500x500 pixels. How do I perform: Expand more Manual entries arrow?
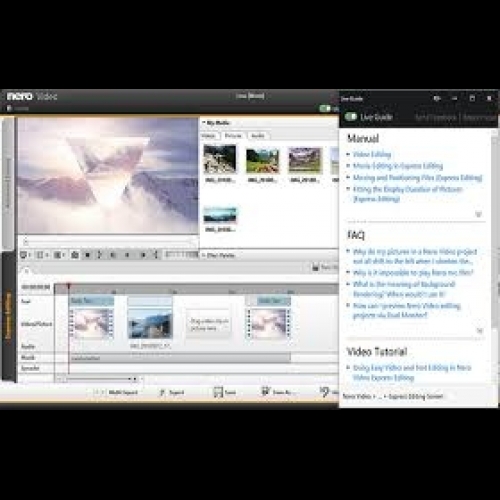[x=478, y=214]
